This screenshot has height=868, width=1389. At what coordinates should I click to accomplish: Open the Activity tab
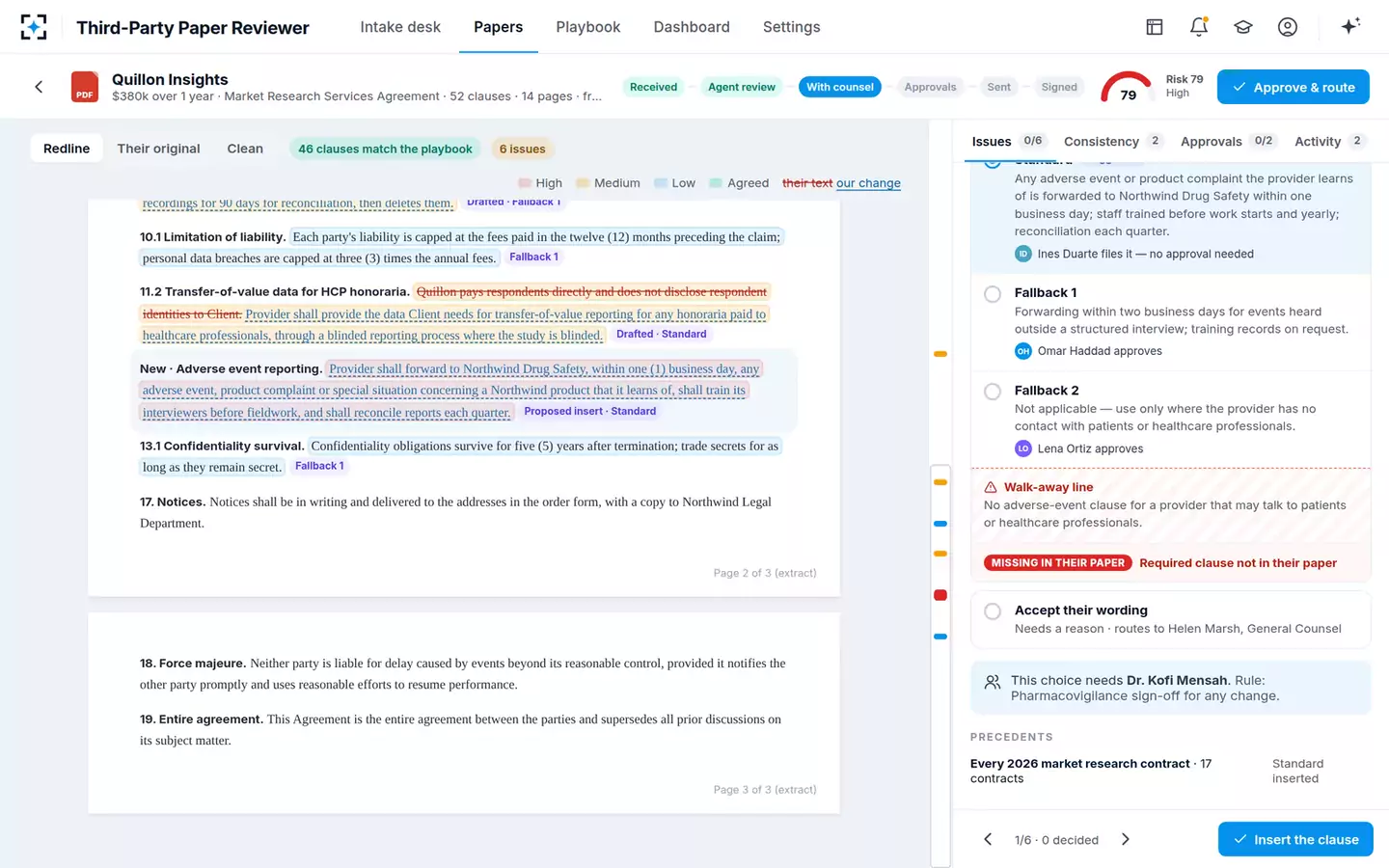click(1330, 141)
